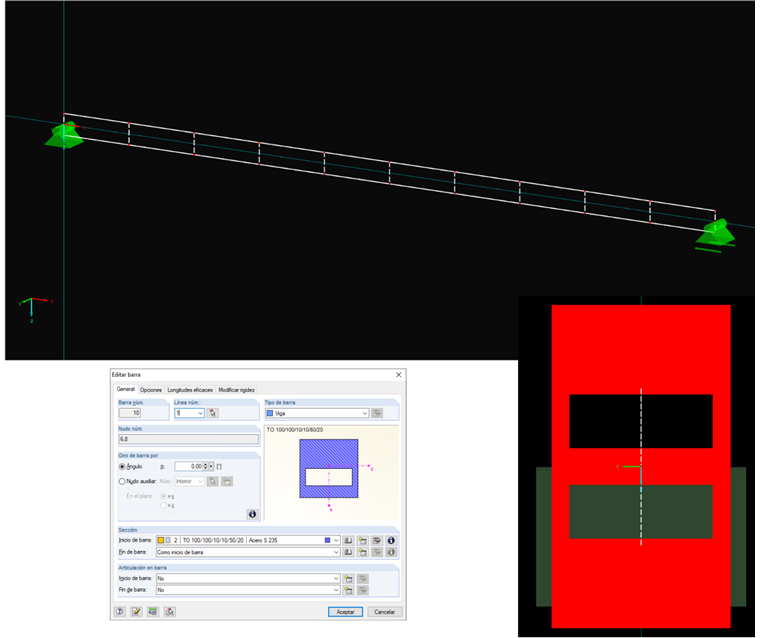Edit section for Inicio de barra section
Image resolution: width=760 pixels, height=638 pixels.
pyautogui.click(x=377, y=540)
